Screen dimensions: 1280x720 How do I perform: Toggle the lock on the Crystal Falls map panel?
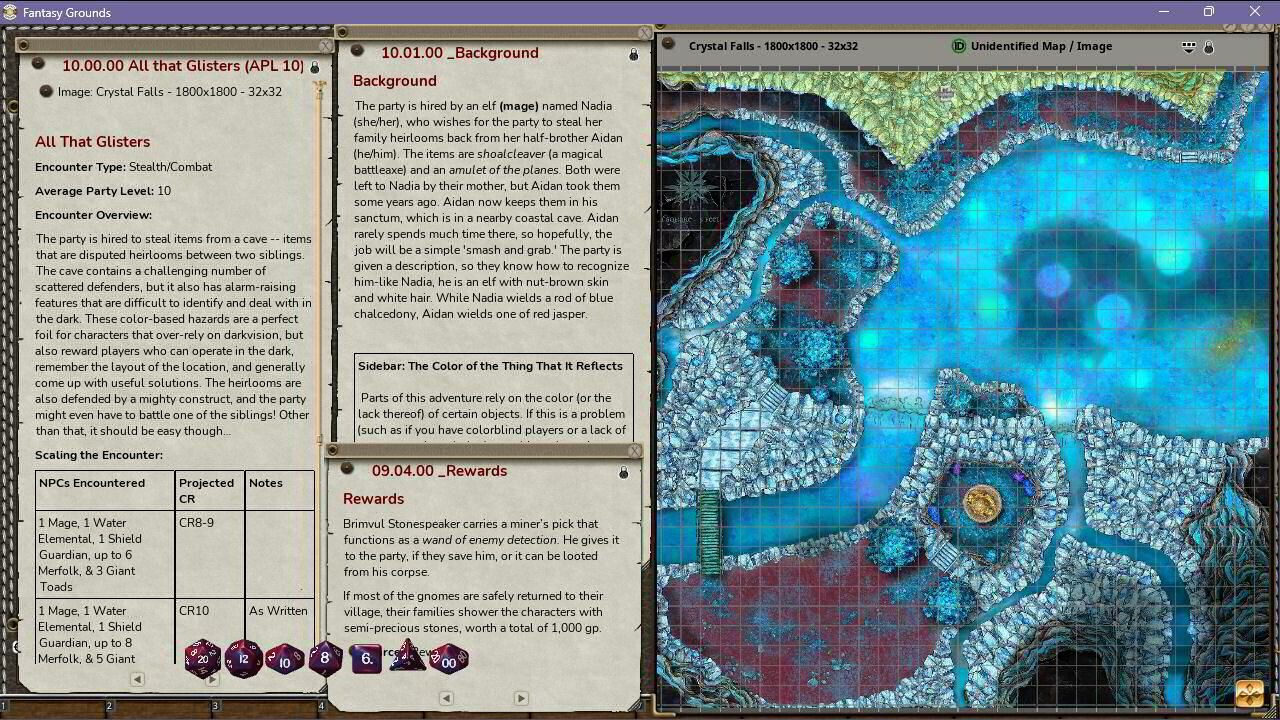coord(1209,46)
